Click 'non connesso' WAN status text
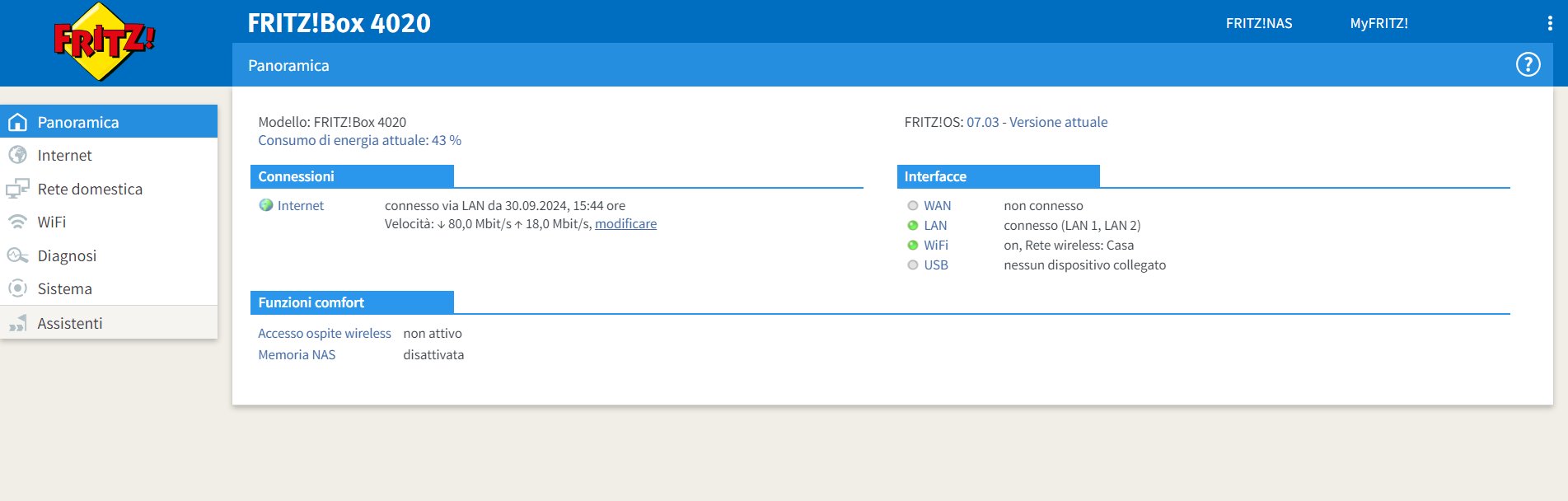The width and height of the screenshot is (1568, 501). [x=1043, y=205]
